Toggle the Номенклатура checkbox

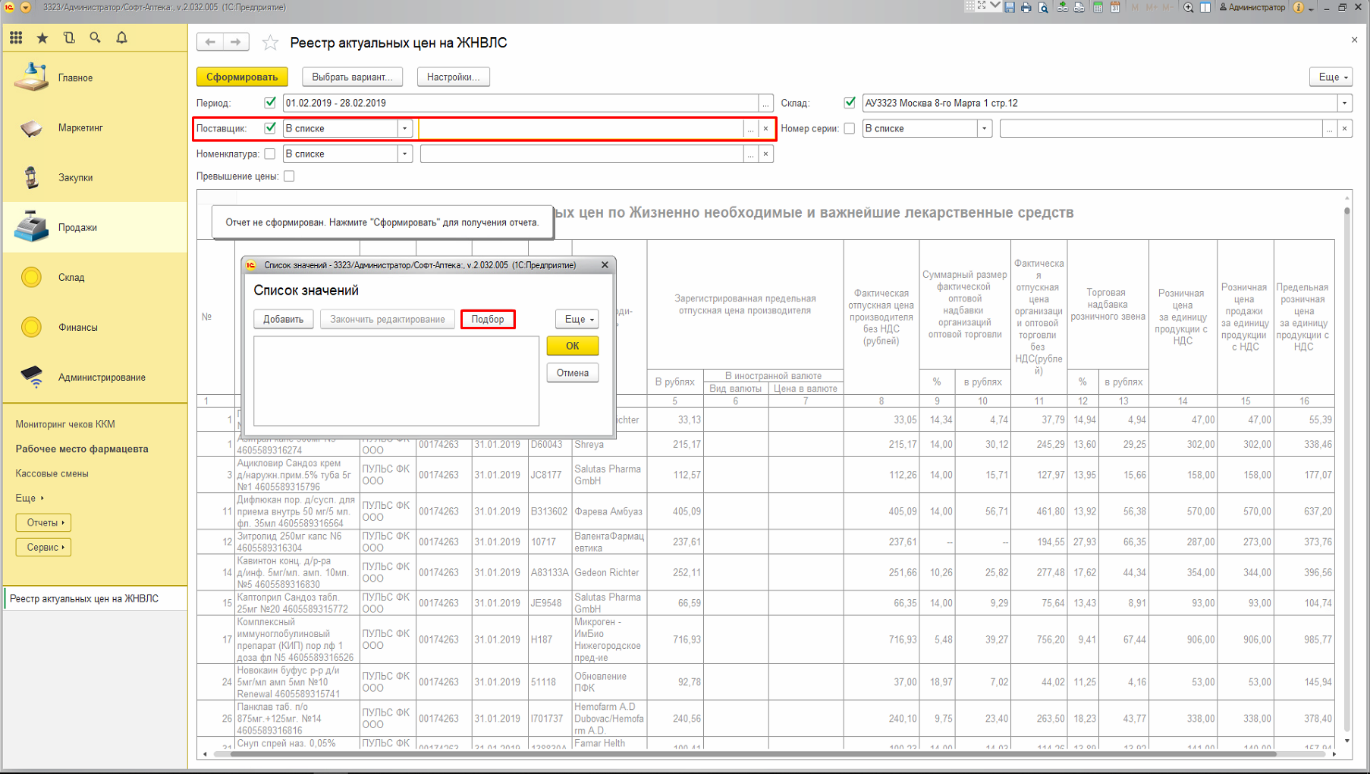269,154
